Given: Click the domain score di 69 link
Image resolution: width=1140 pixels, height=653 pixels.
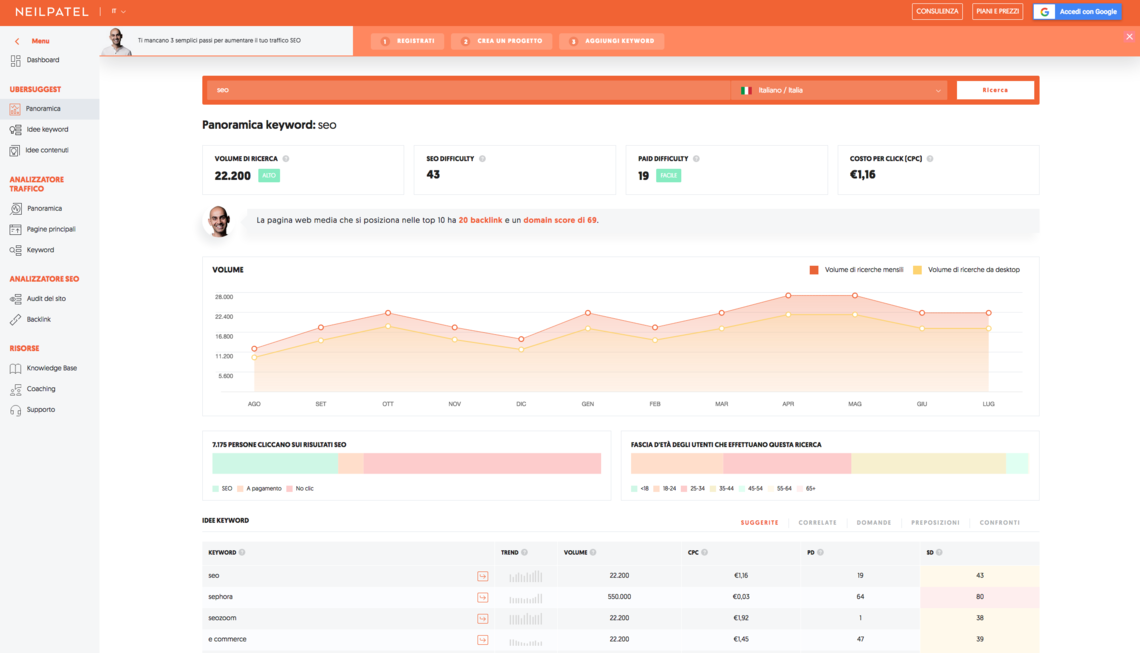Looking at the screenshot, I should pyautogui.click(x=560, y=220).
